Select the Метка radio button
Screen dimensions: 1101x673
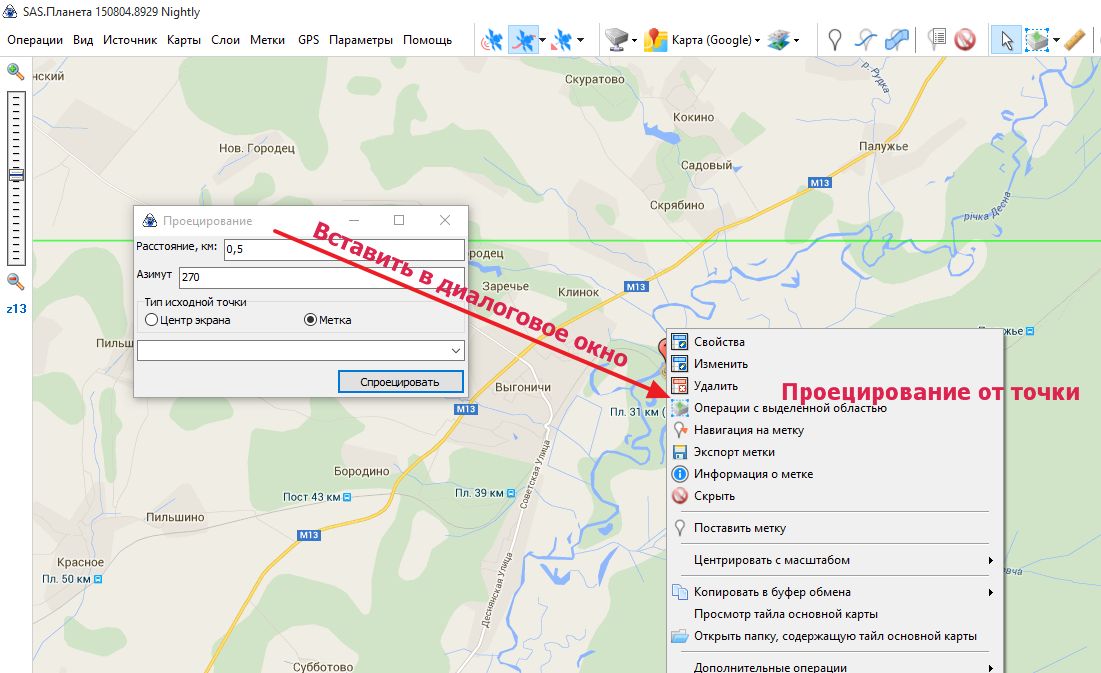pyautogui.click(x=310, y=320)
